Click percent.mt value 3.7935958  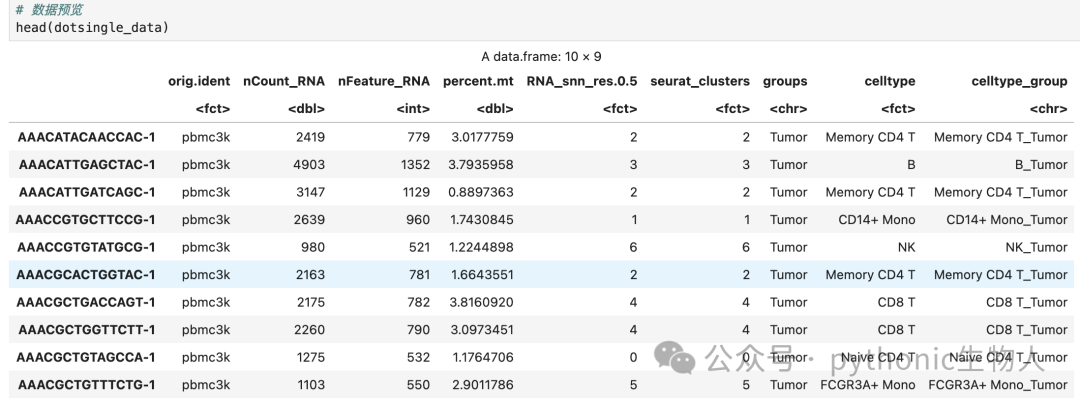[x=481, y=165]
